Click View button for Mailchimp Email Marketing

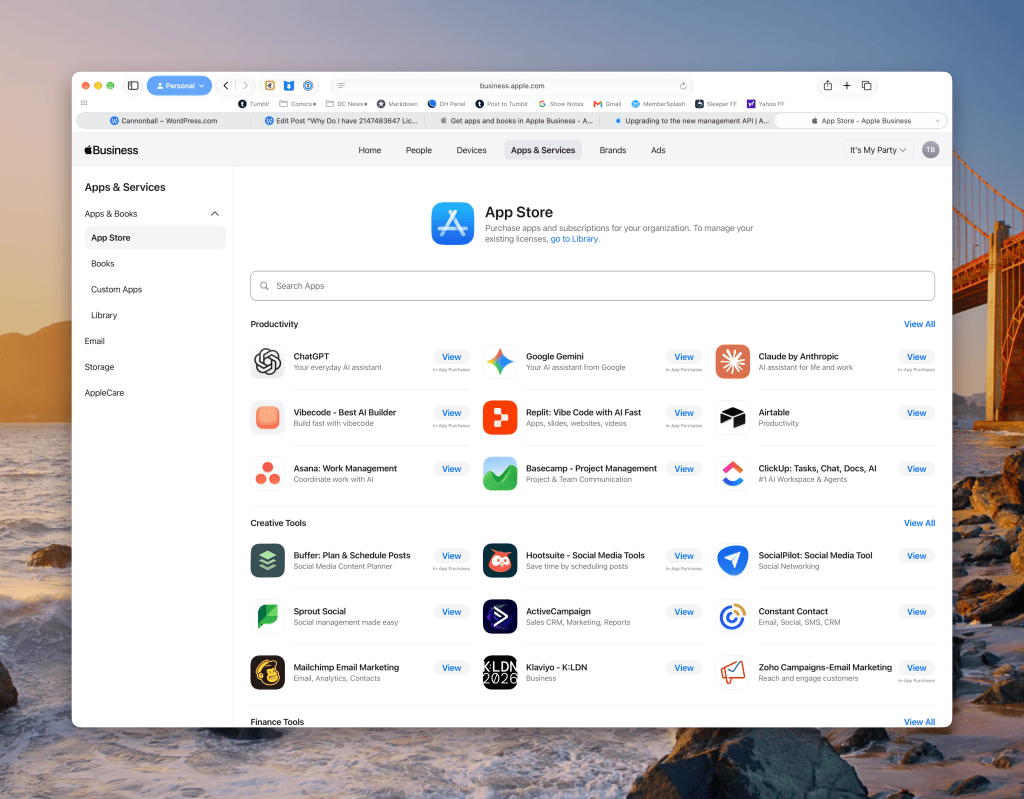(451, 668)
